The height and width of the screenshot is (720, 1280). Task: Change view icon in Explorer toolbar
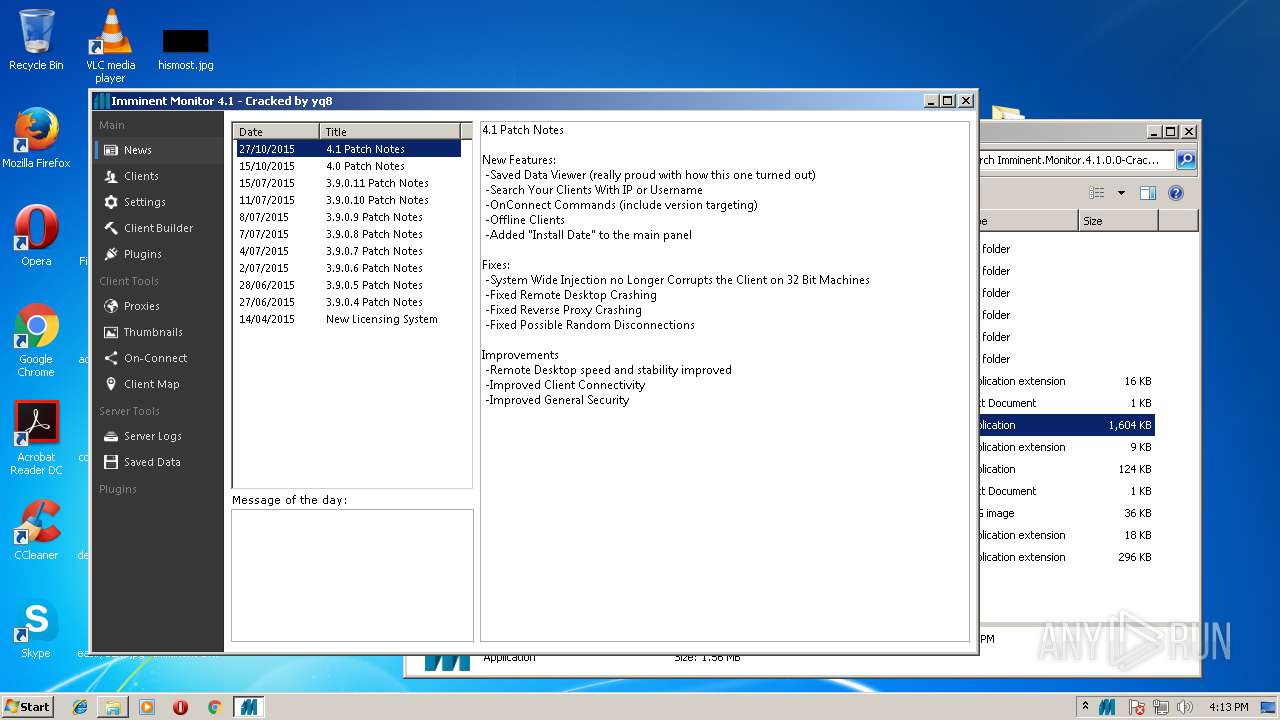tap(1097, 193)
